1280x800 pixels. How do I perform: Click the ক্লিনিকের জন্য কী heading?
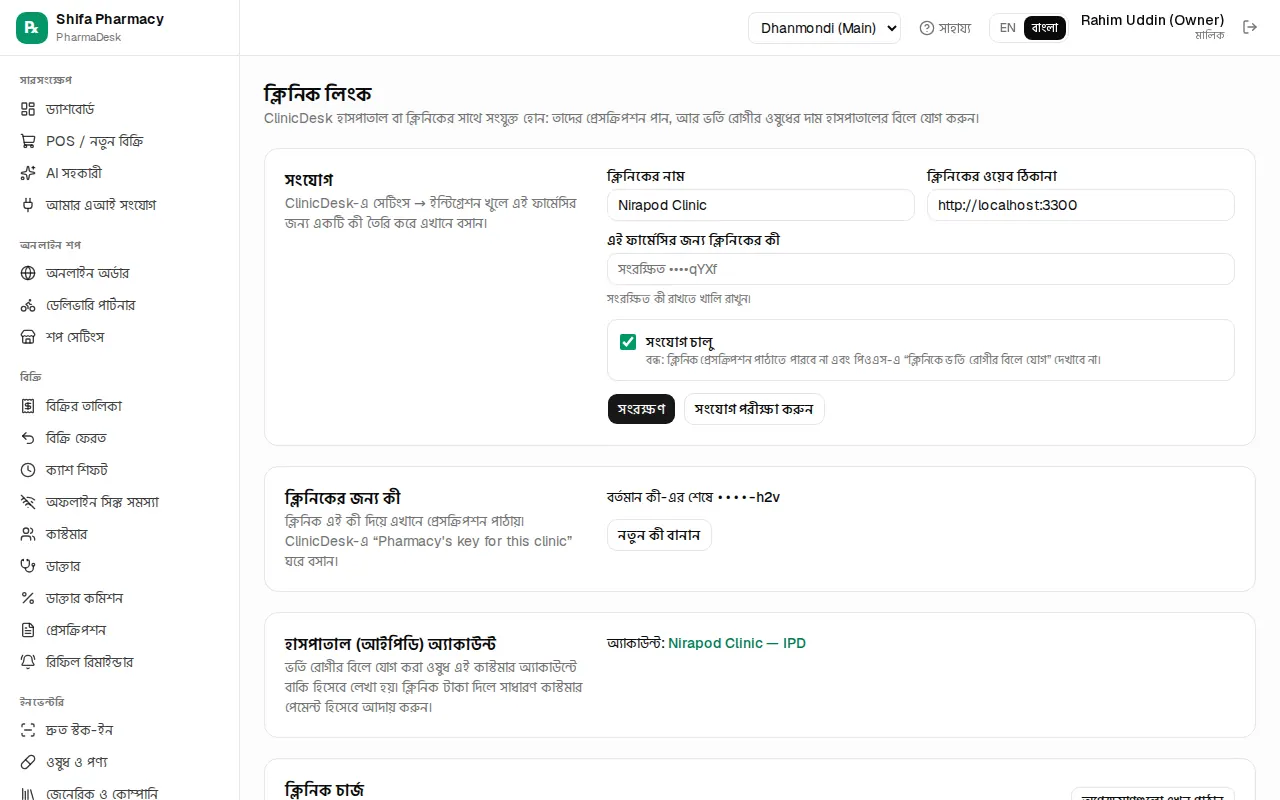coord(343,498)
